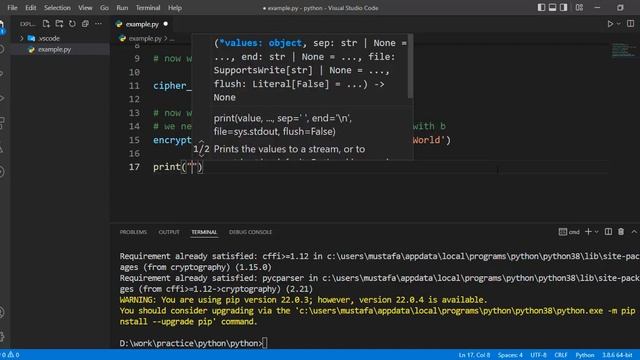640x360 pixels.
Task: Switch to the Debug Console tab
Action: [250, 232]
